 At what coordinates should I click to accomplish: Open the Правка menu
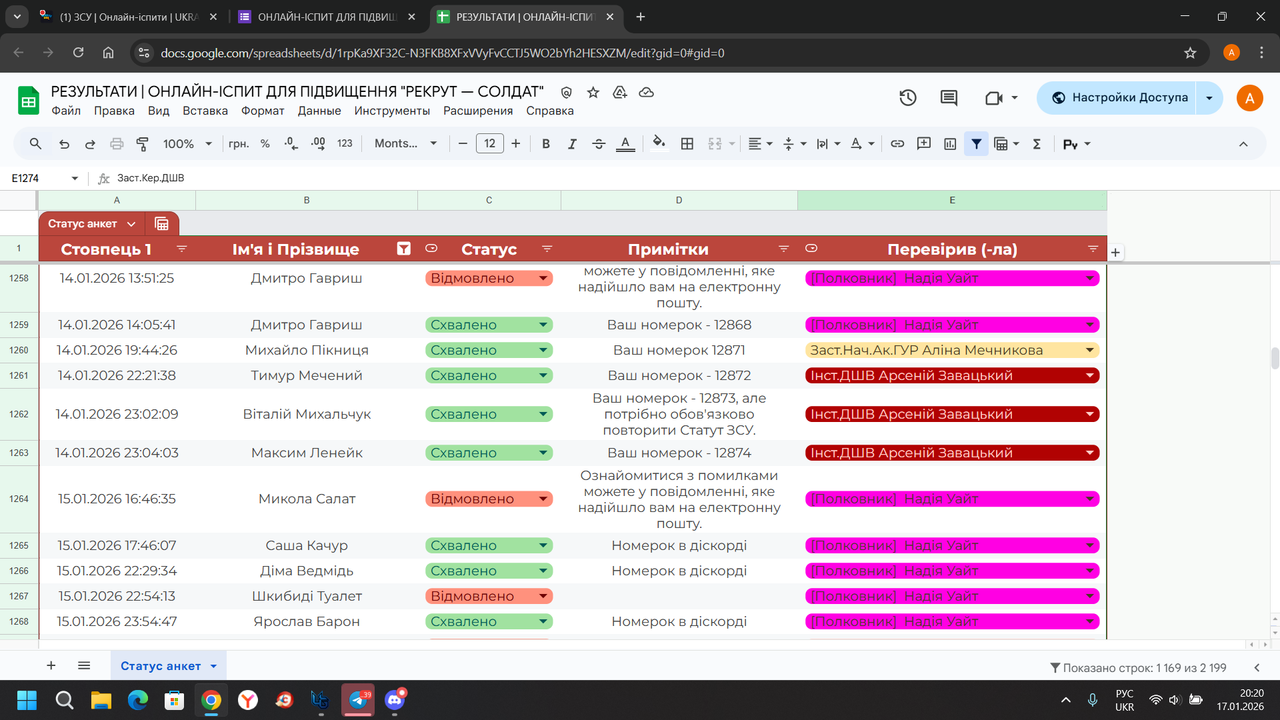[x=114, y=111]
